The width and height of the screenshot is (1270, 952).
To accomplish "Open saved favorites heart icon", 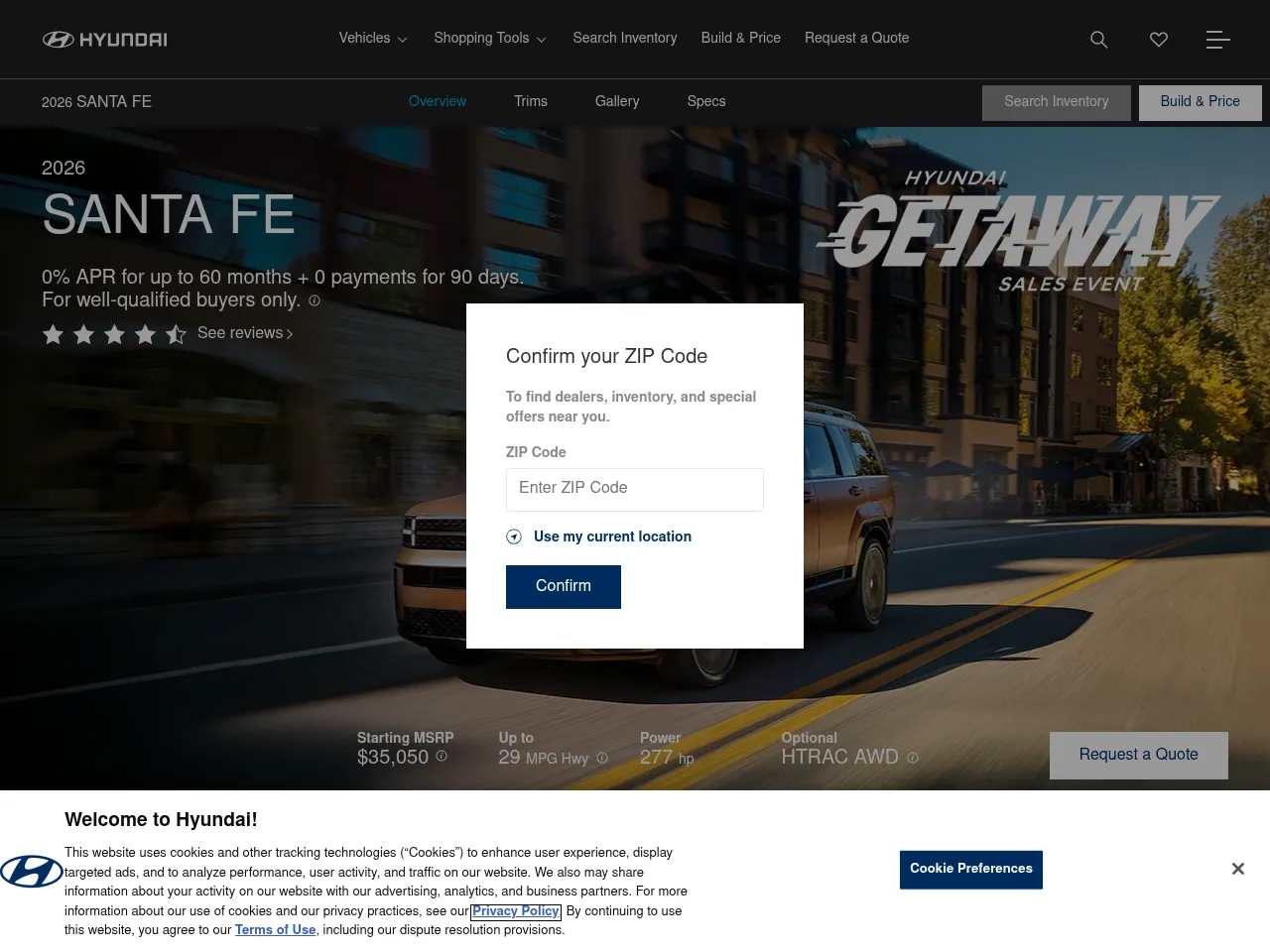I will [x=1158, y=40].
